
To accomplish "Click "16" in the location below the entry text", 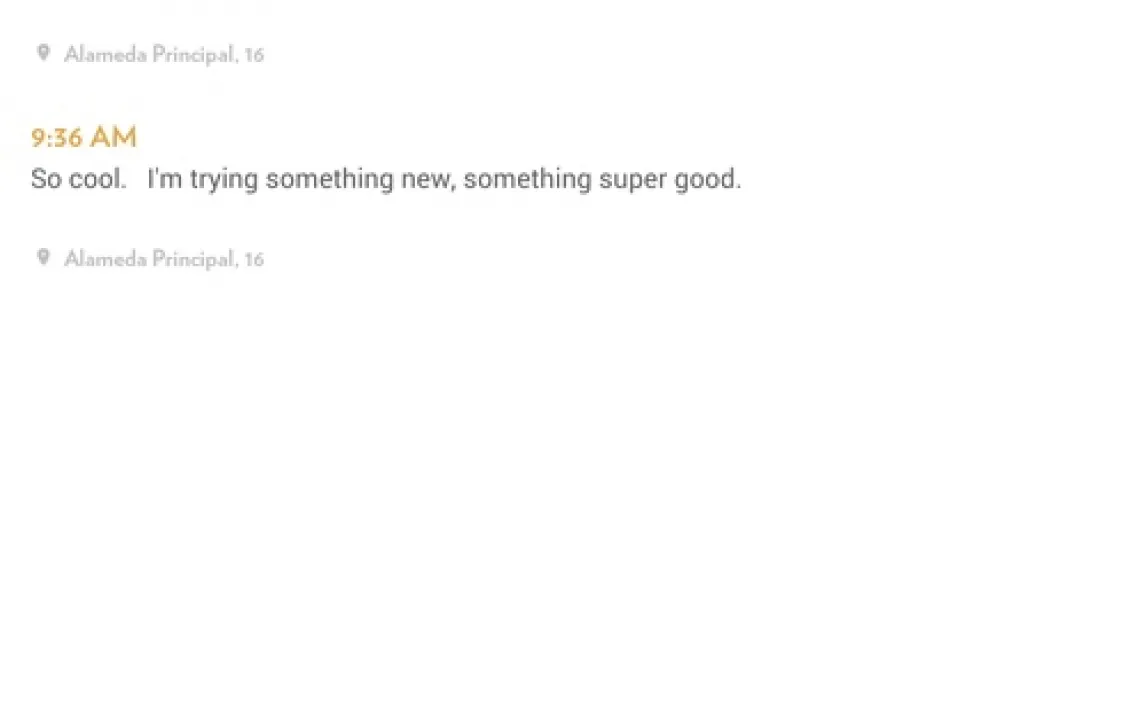I will [x=254, y=260].
